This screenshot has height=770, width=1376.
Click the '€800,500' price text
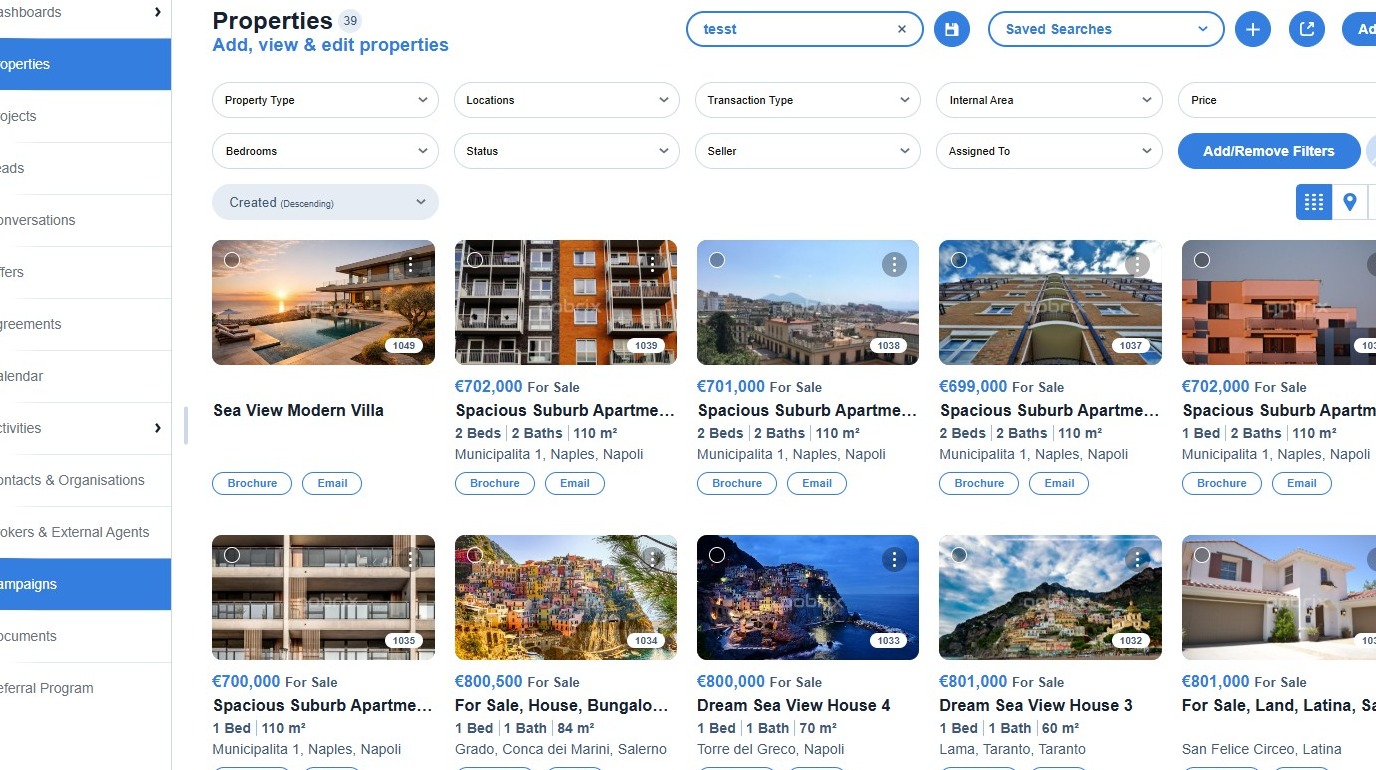[x=489, y=682]
